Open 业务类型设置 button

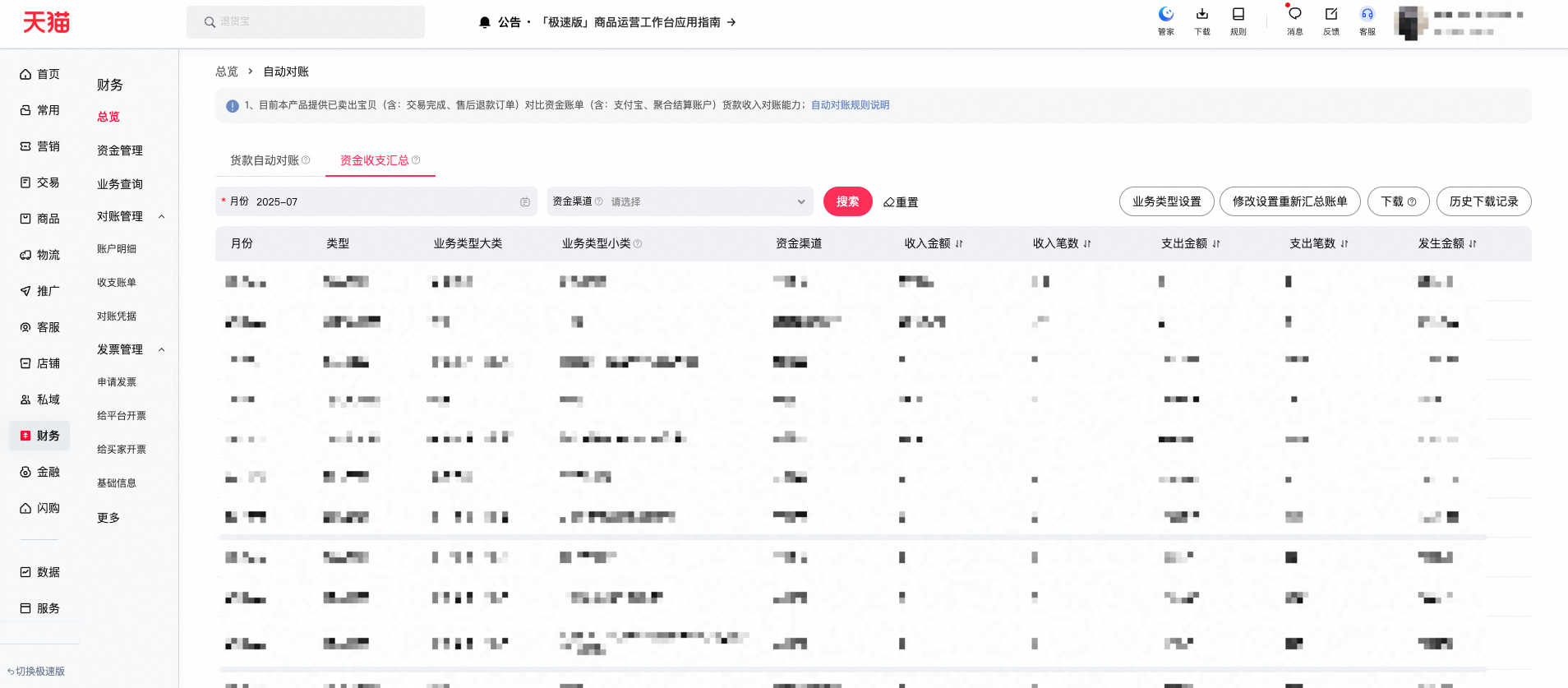click(1167, 201)
